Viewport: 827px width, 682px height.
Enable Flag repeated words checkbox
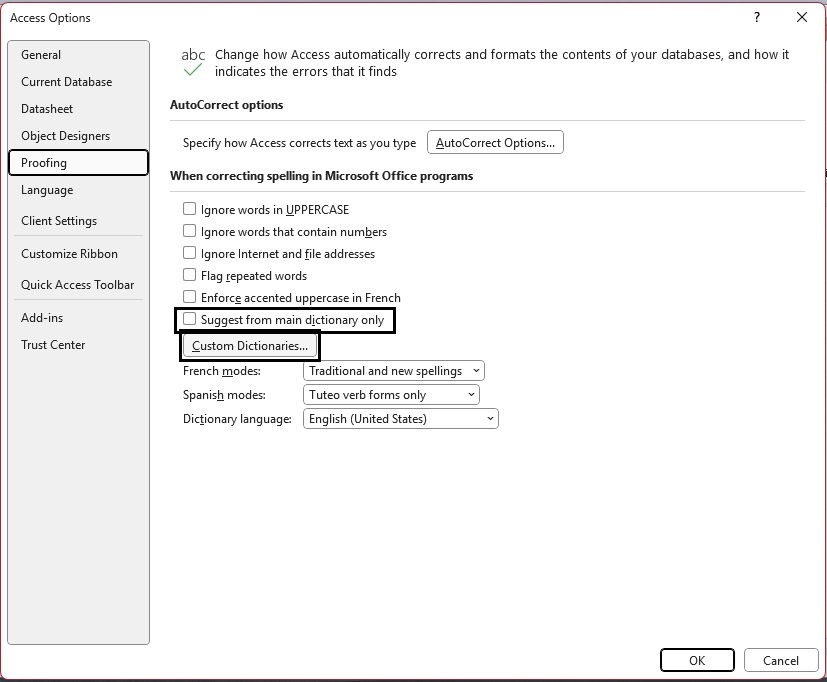[x=190, y=276]
